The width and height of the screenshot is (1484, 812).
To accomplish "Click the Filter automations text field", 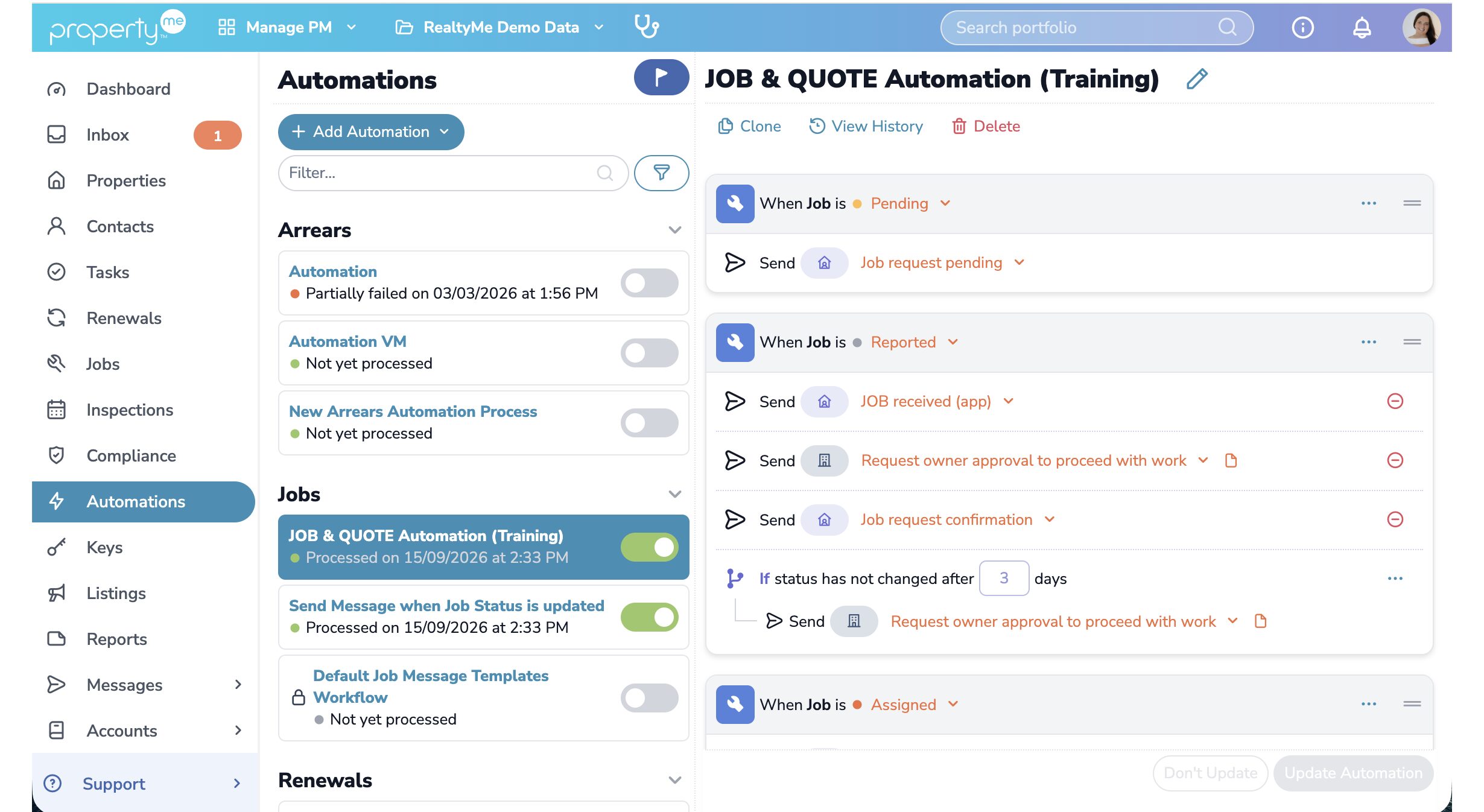I will 452,173.
